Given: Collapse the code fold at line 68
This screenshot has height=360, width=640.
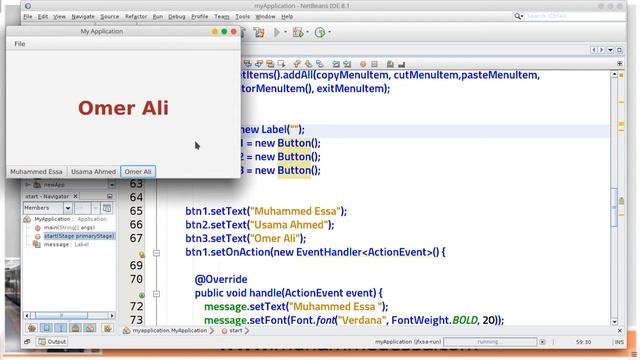Looking at the screenshot, I should tap(156, 253).
